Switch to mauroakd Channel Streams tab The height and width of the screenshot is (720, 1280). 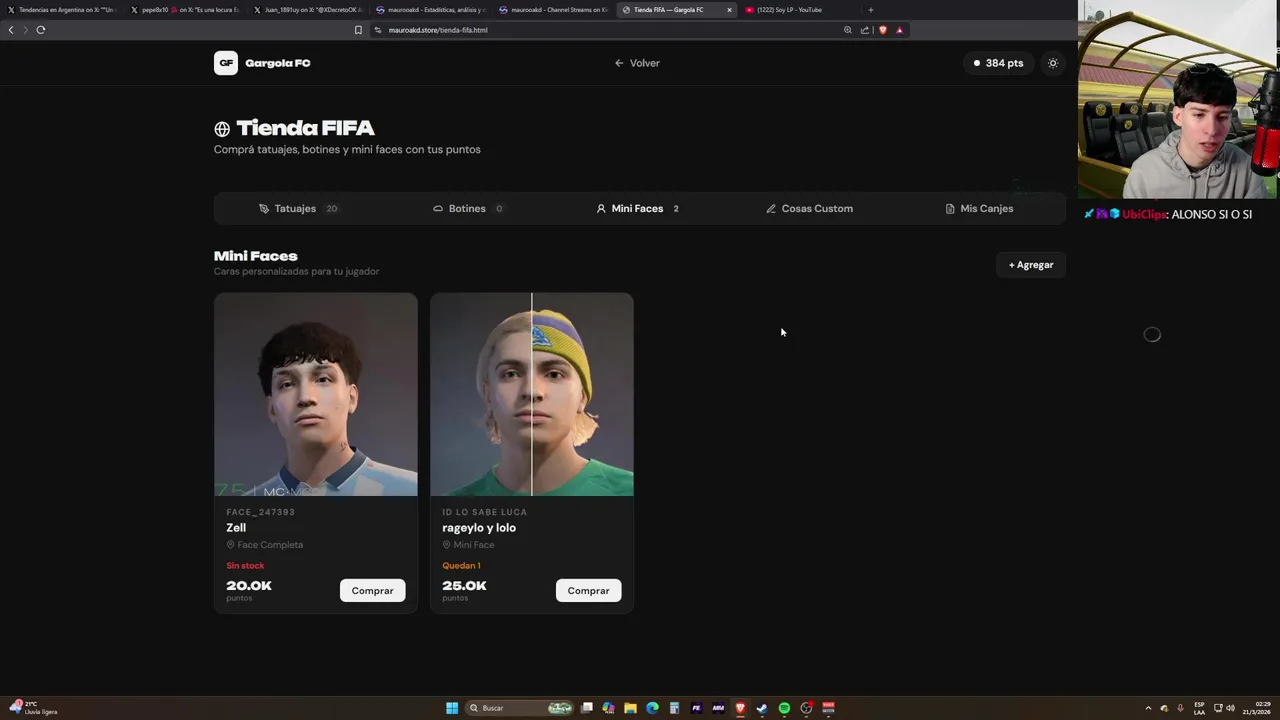pos(552,10)
